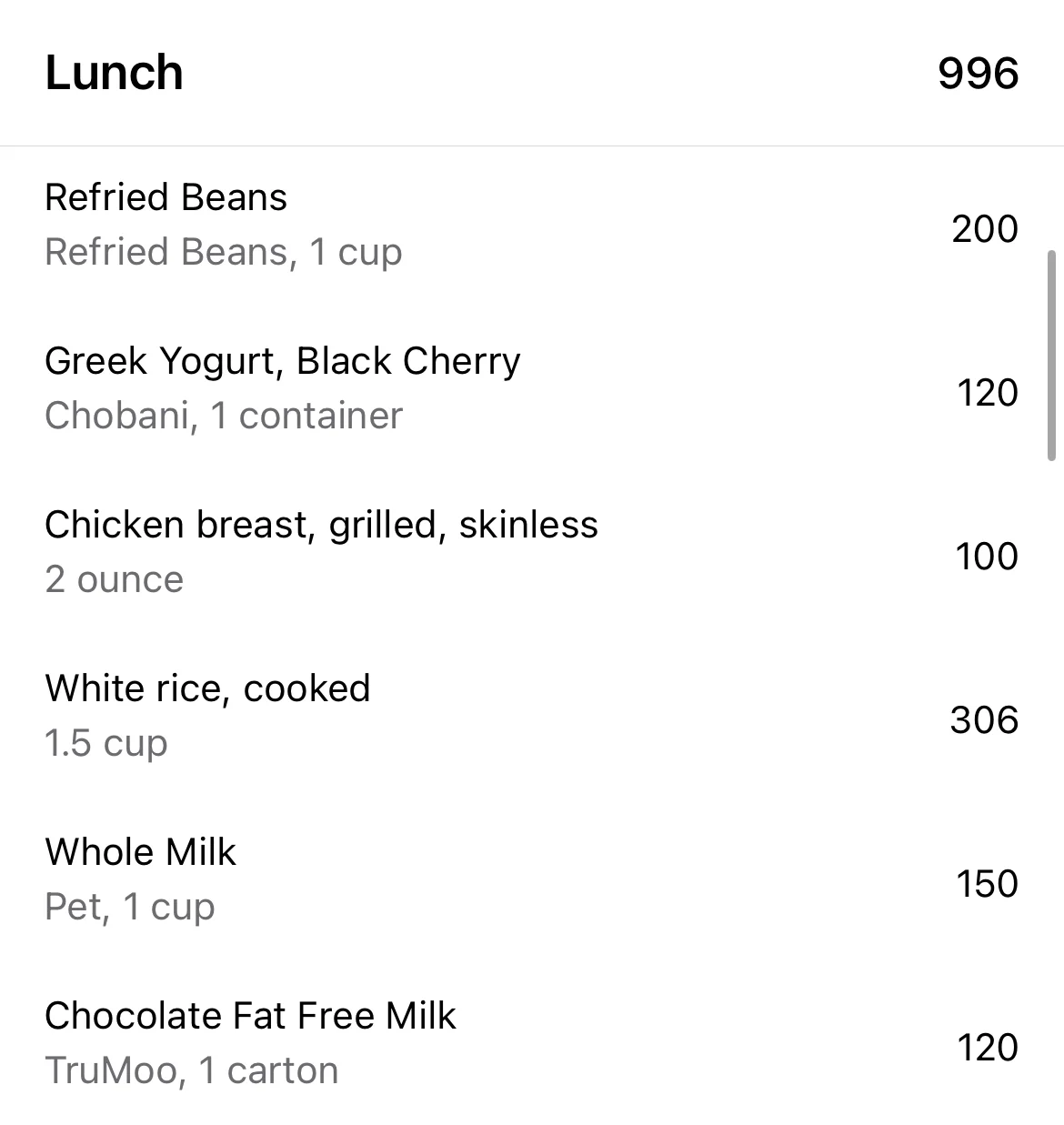
Task: Open Chicken breast, grilled, skinless entry
Action: (x=532, y=553)
